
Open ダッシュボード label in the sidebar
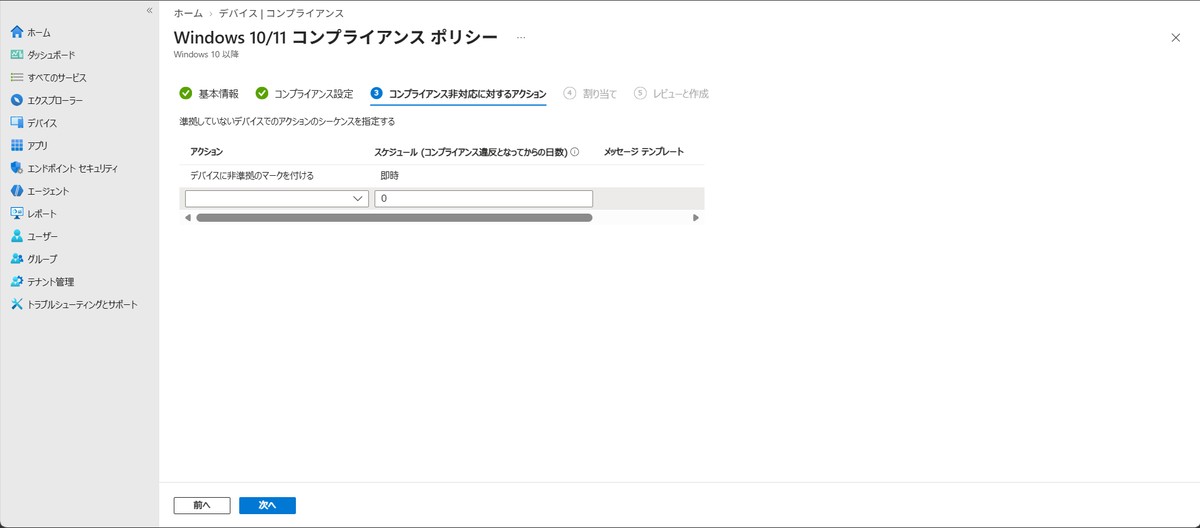tap(51, 55)
